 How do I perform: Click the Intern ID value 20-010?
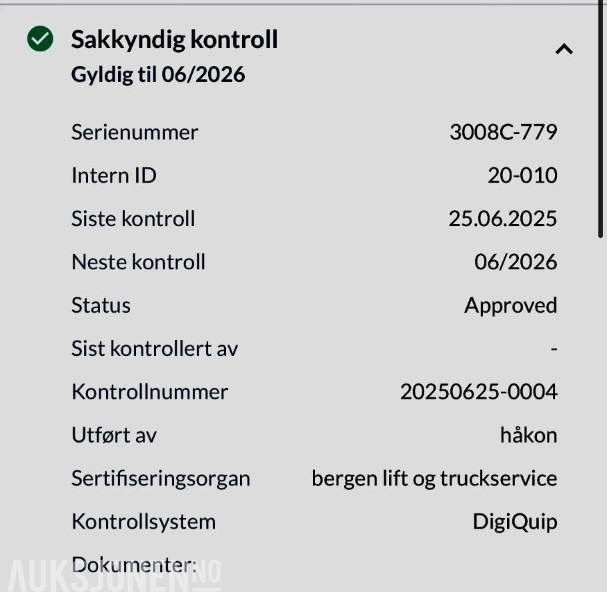(522, 176)
